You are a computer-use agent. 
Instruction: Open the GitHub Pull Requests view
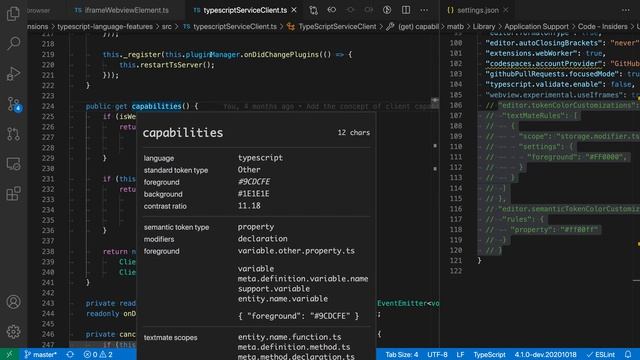[13, 134]
